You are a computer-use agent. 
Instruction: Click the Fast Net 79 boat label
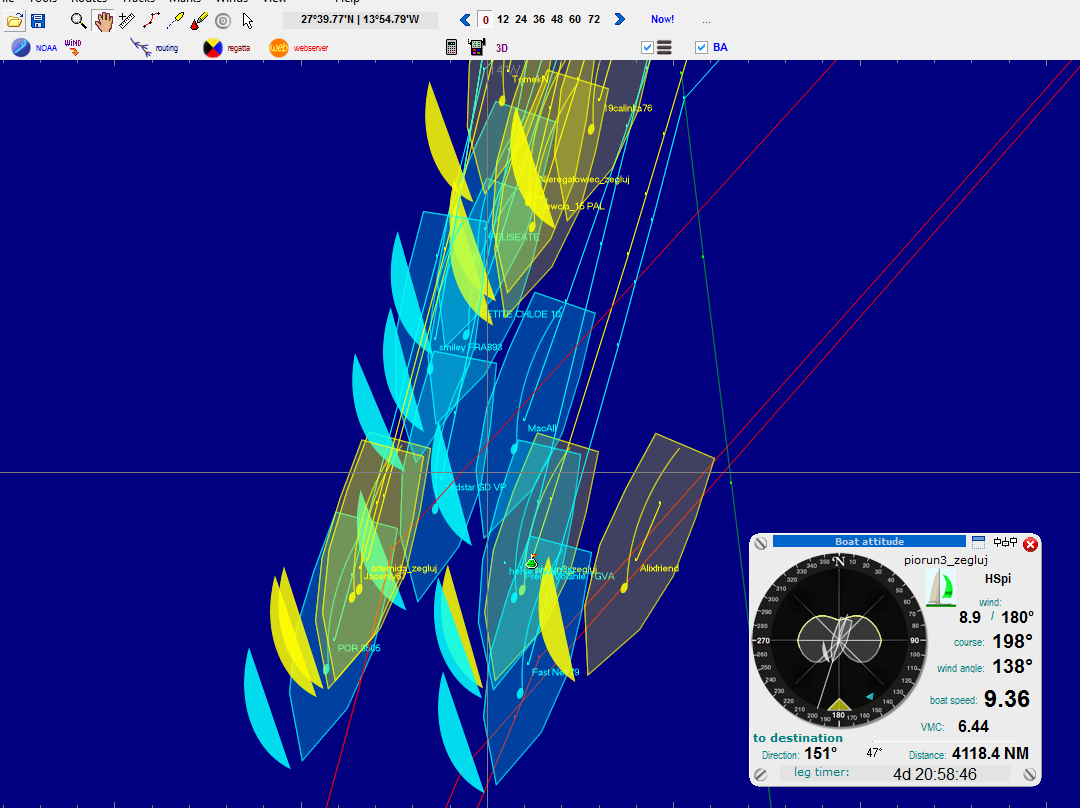[555, 672]
